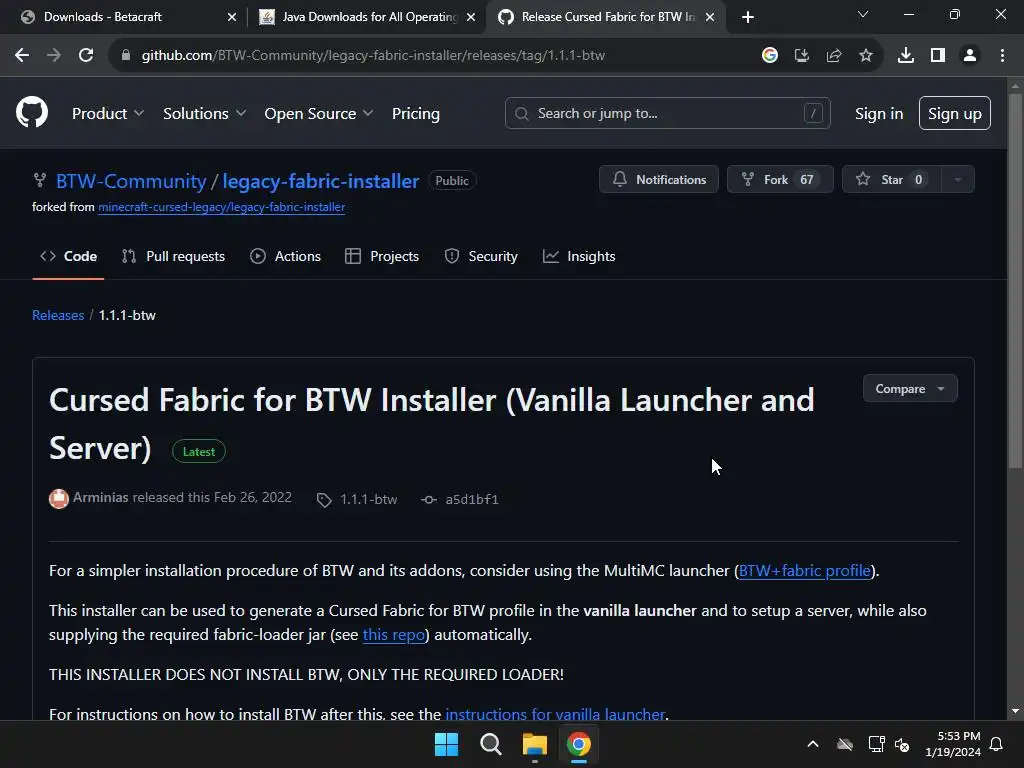Screen dimensions: 1024x768
Task: Click the commit icon beside a5d1bf1
Action: pos(428,500)
